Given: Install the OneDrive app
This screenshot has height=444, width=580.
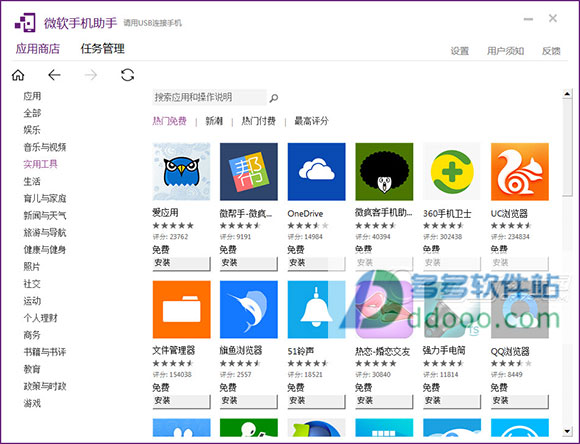Looking at the screenshot, I should tap(316, 263).
